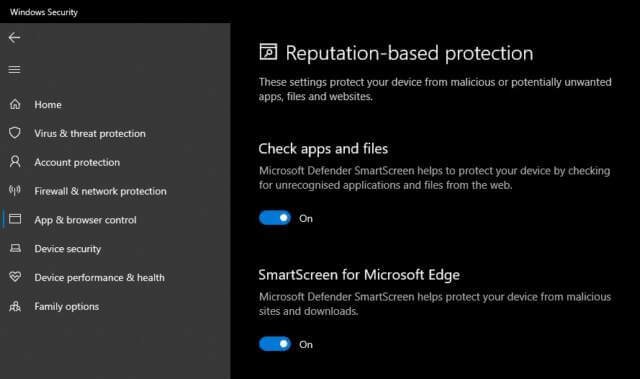Go back using the back arrow
Viewport: 640px width, 379px height.
click(14, 38)
